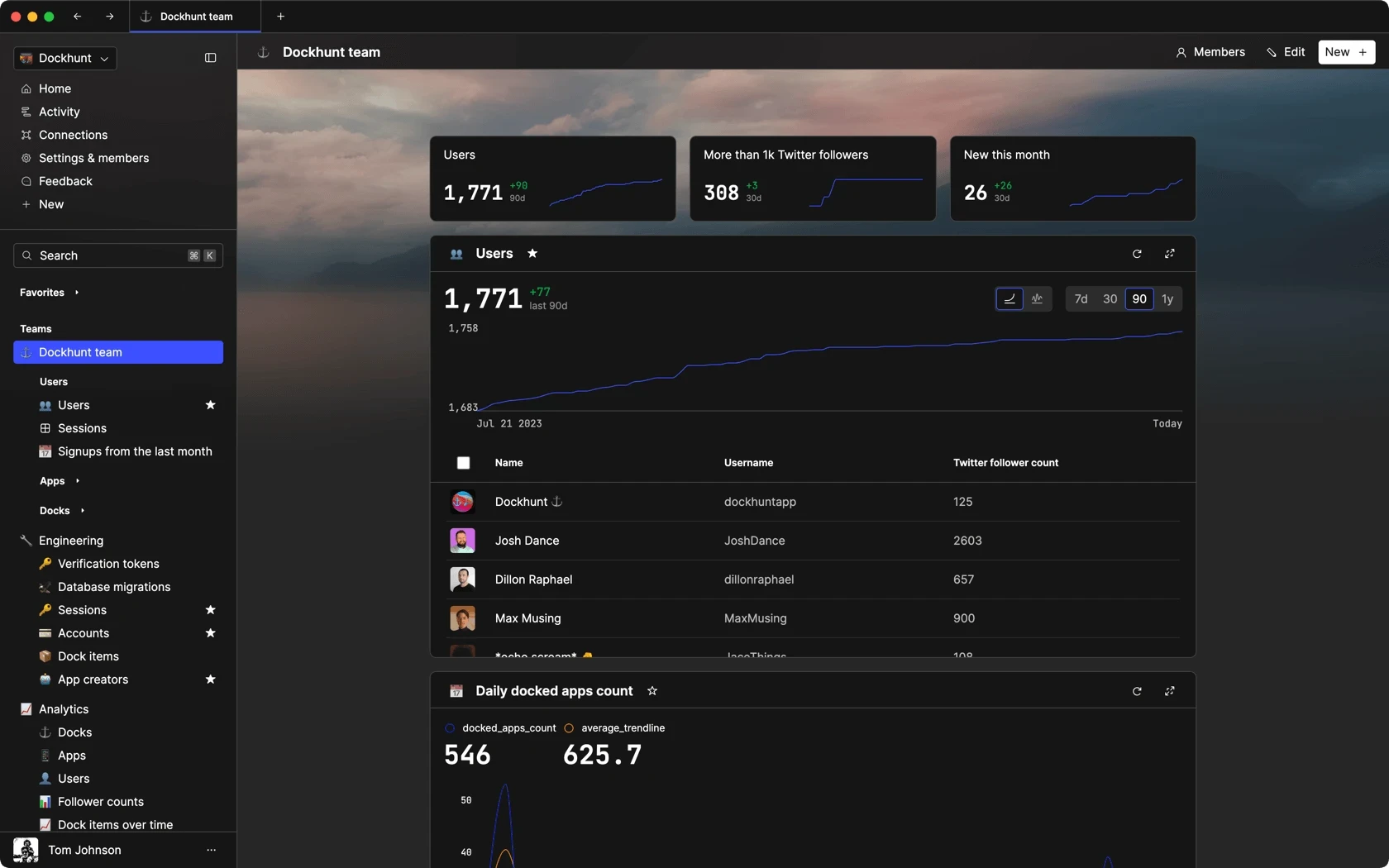The image size is (1389, 868).
Task: Select the bar chart view icon
Action: click(x=1037, y=299)
